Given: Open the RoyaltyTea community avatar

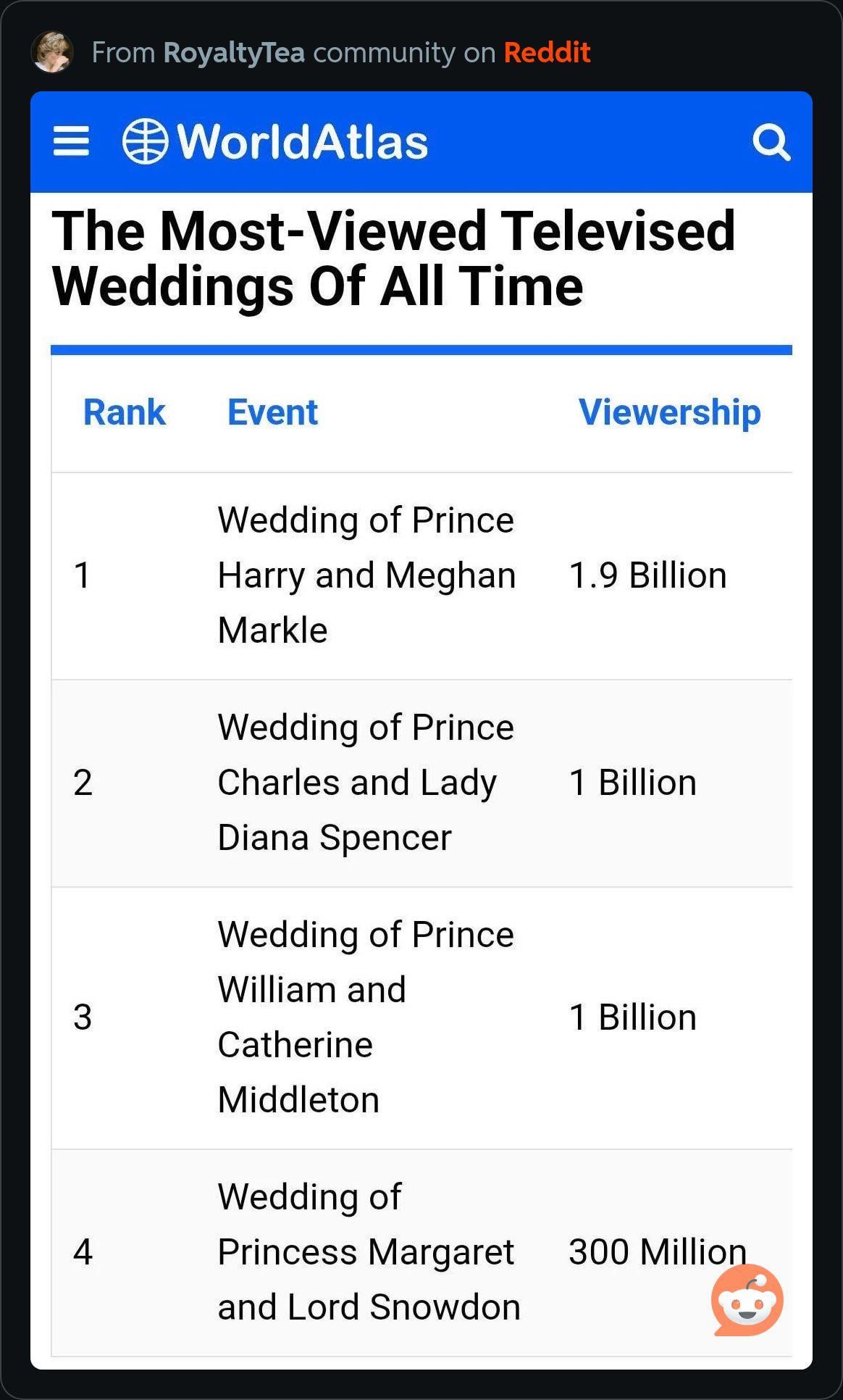Looking at the screenshot, I should (52, 52).
